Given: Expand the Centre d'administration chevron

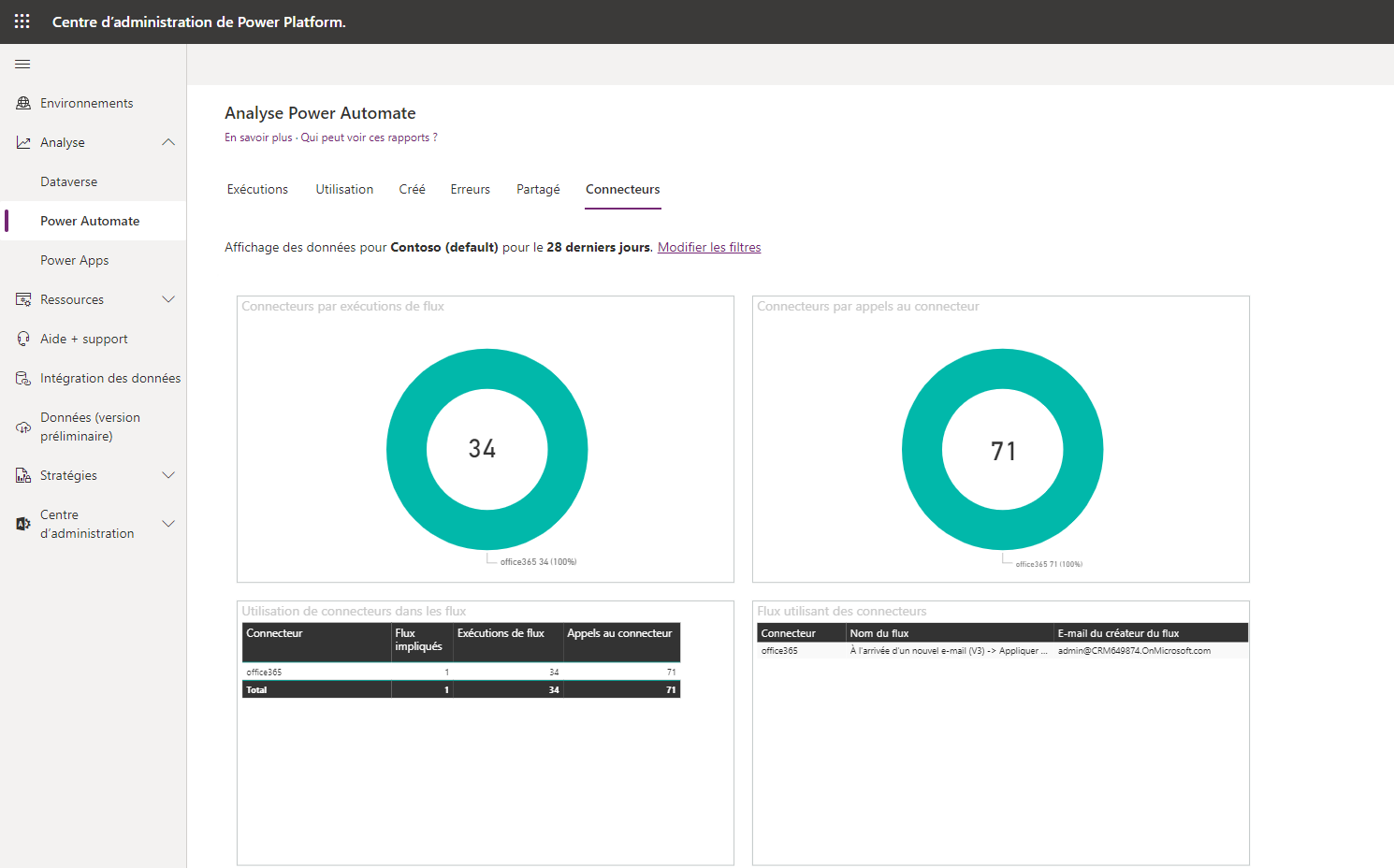Looking at the screenshot, I should click(x=168, y=524).
